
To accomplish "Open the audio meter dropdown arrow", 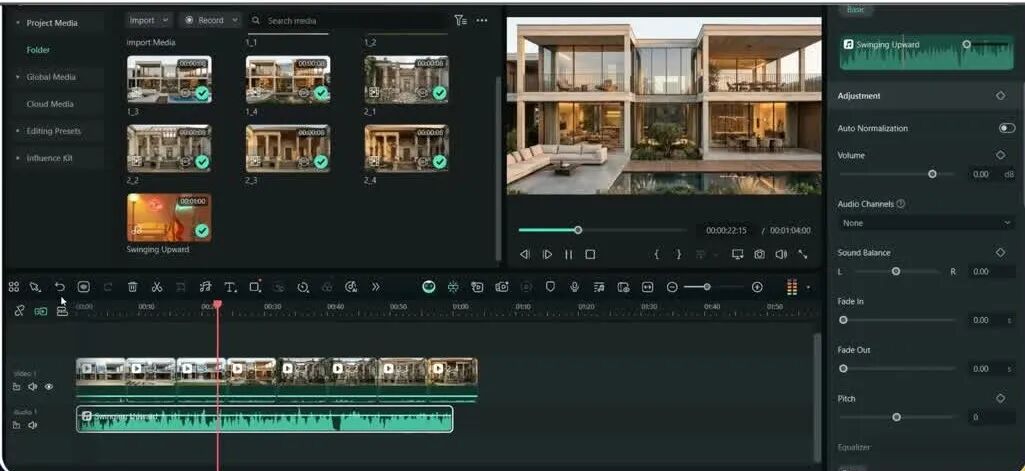I will pos(808,287).
